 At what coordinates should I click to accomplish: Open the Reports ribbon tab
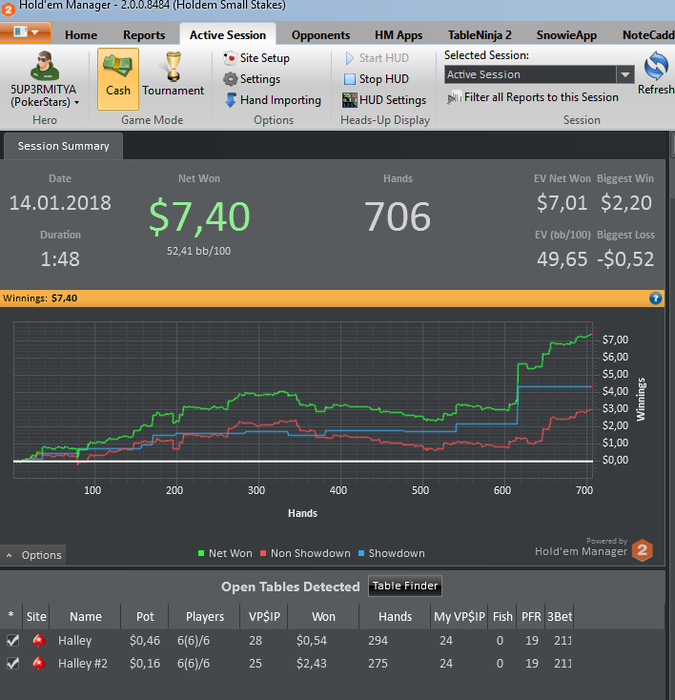point(144,35)
